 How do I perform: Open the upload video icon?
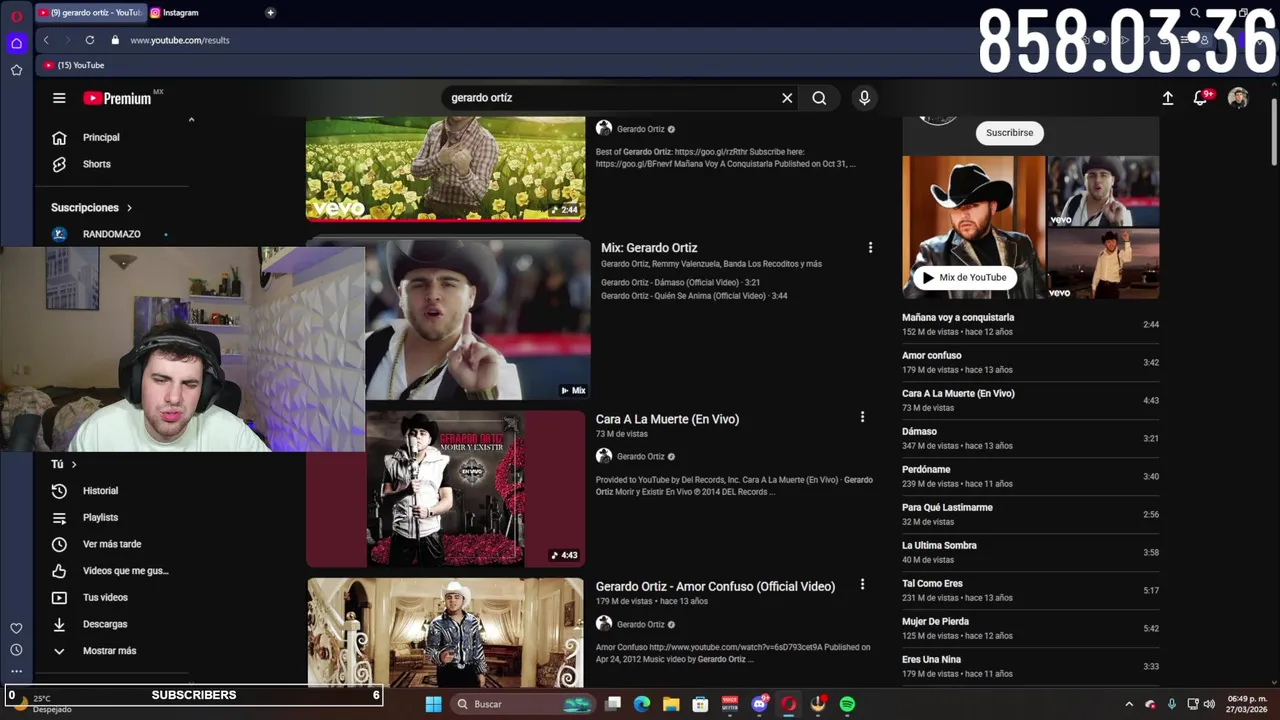[1167, 98]
